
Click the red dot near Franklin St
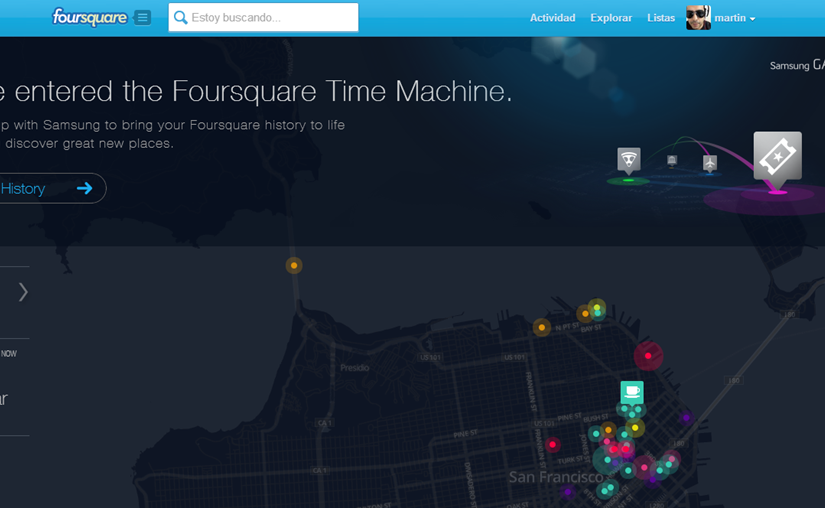pos(552,445)
